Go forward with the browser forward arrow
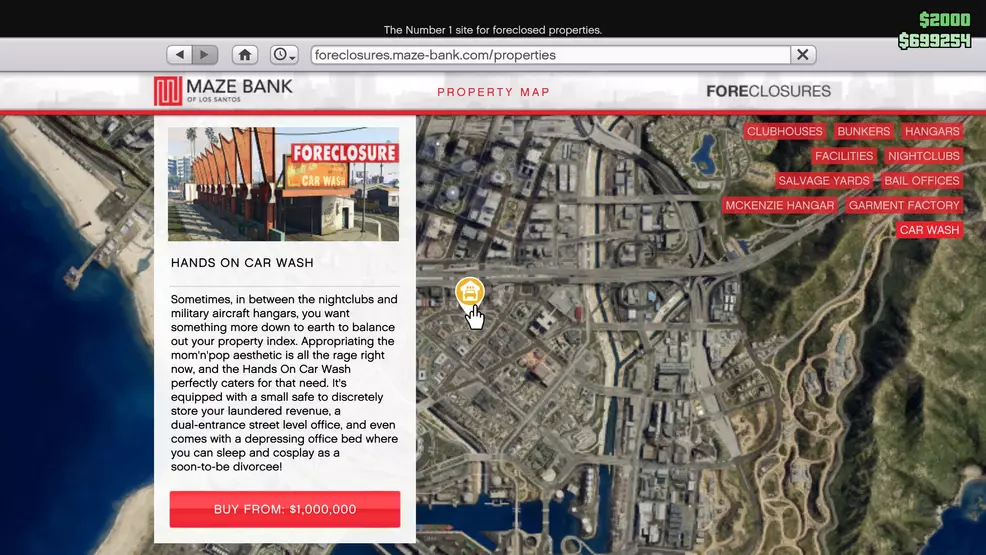Image resolution: width=986 pixels, height=555 pixels. pos(205,55)
